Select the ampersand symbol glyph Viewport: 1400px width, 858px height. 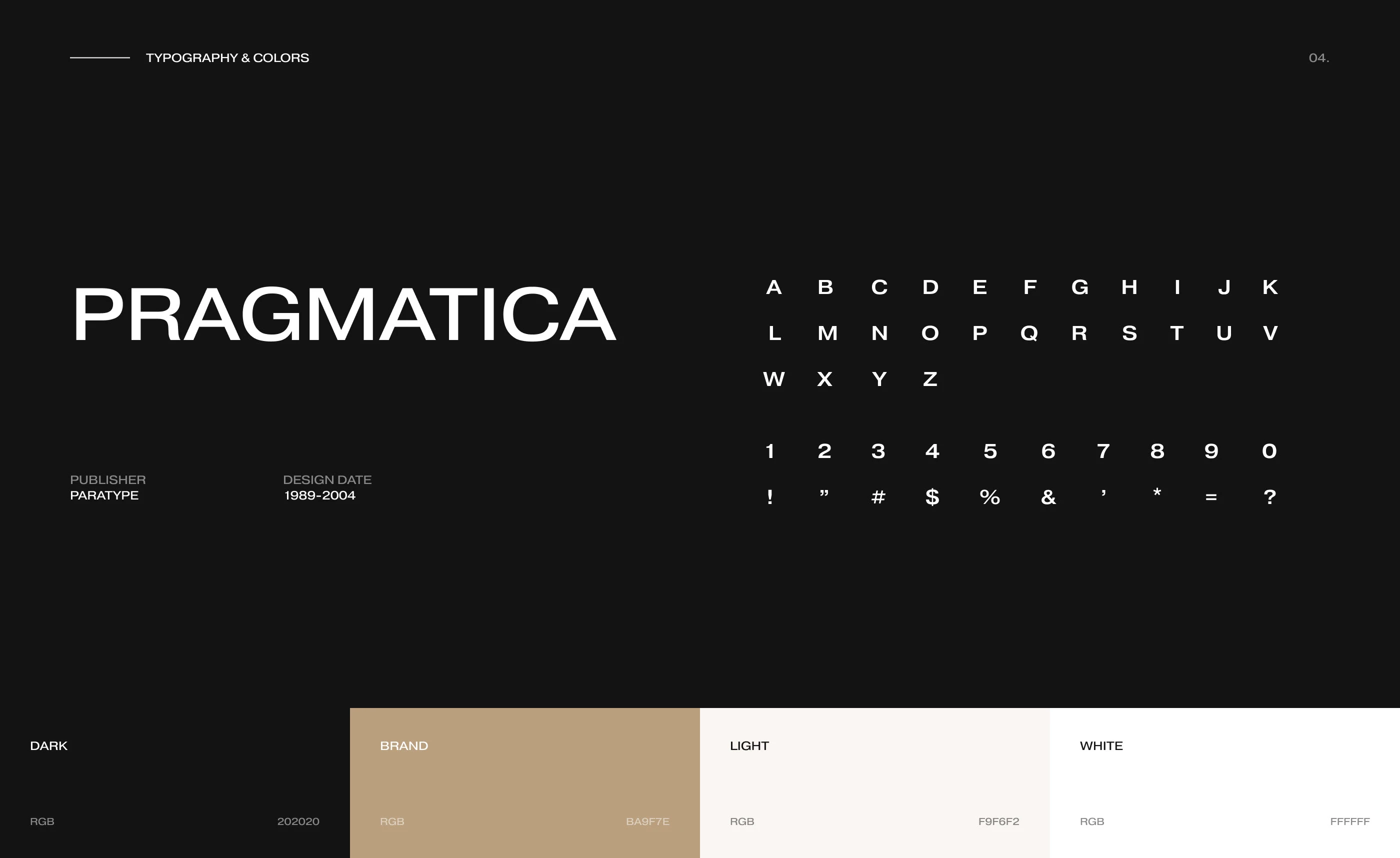1048,497
